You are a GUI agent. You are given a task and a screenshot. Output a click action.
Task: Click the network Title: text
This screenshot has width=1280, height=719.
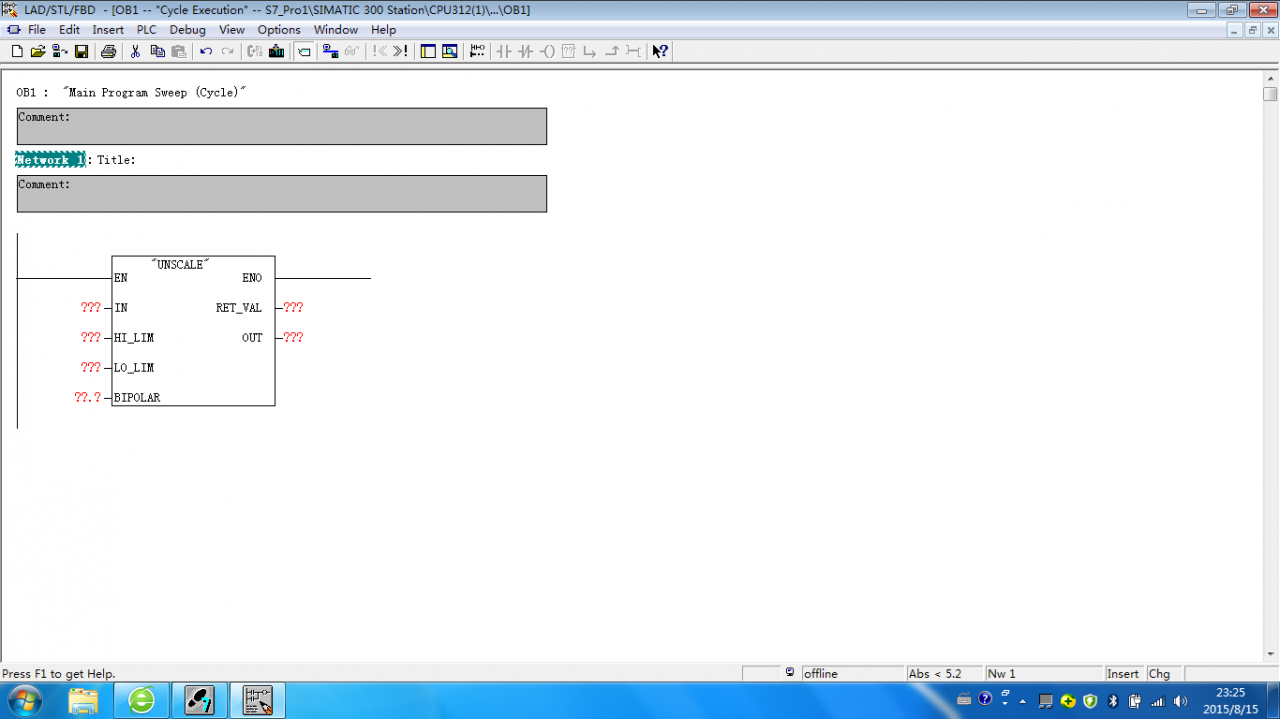coord(116,160)
